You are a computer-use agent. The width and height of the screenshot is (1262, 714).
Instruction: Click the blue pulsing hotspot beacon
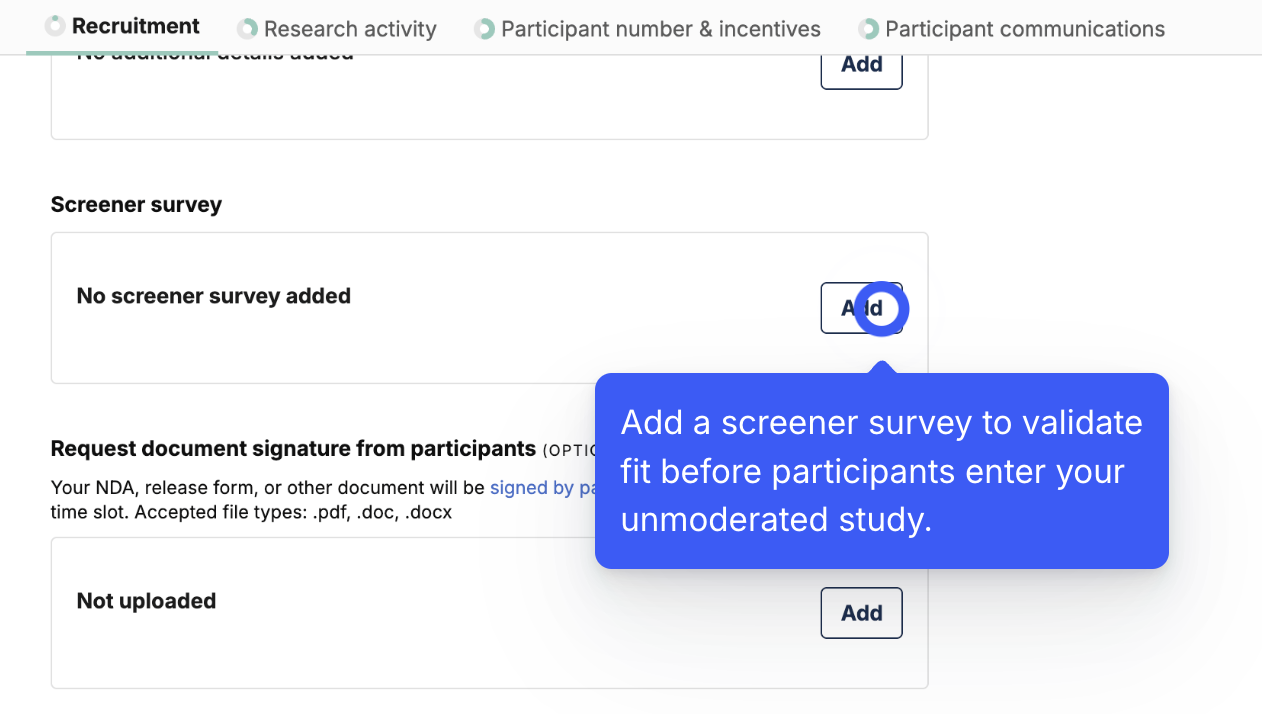coord(882,308)
